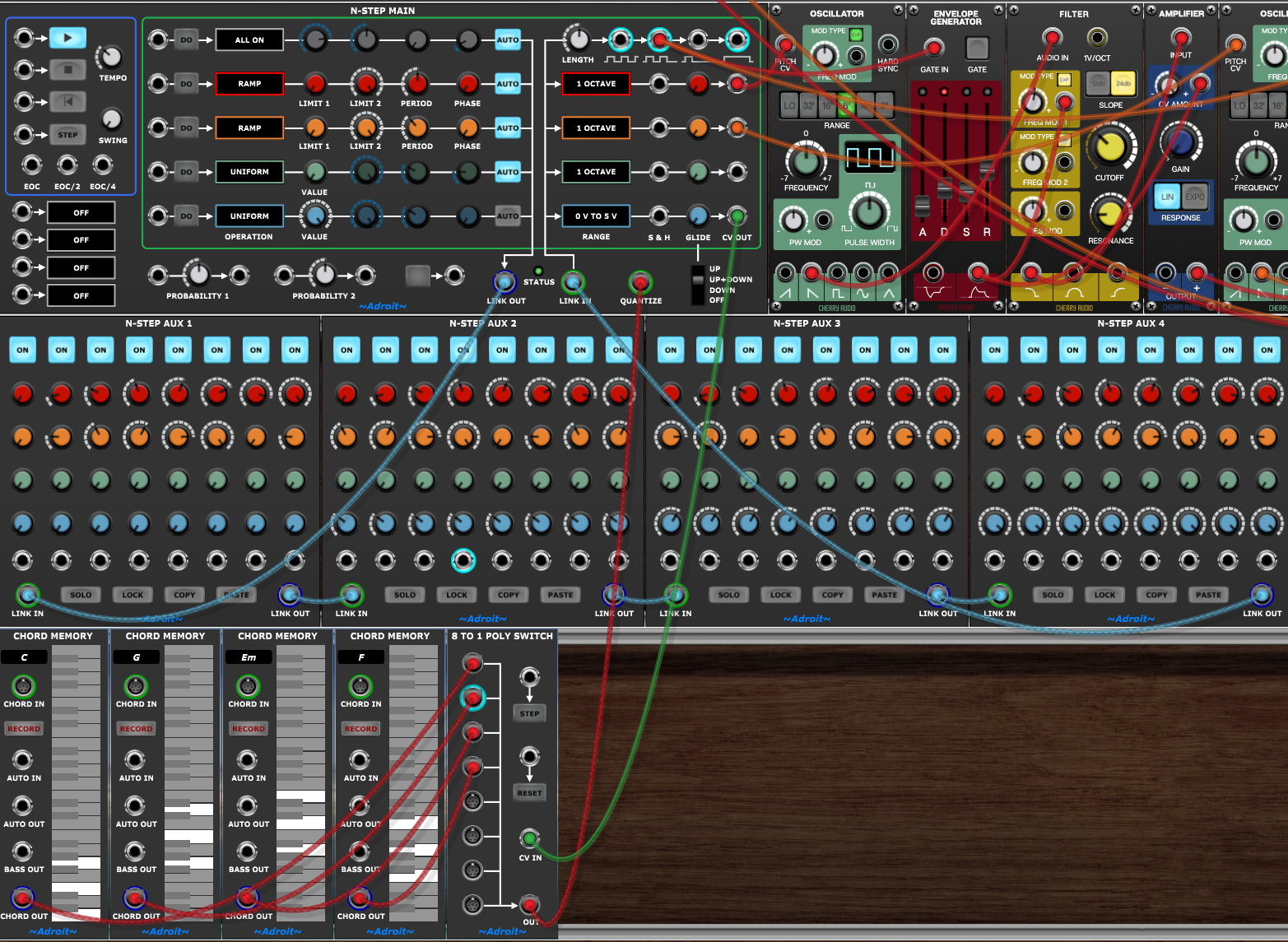Open the 0 V TO 5 V range dropdown
Image resolution: width=1288 pixels, height=942 pixels.
point(596,216)
